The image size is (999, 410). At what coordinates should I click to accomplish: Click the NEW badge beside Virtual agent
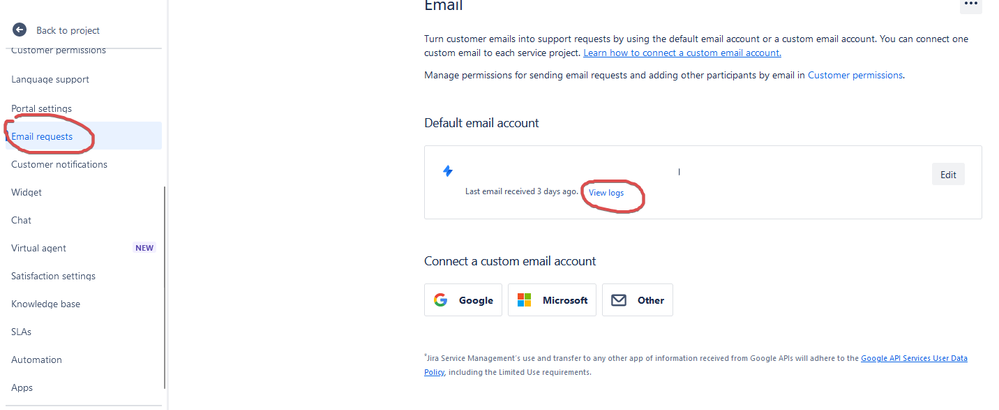pyautogui.click(x=144, y=248)
